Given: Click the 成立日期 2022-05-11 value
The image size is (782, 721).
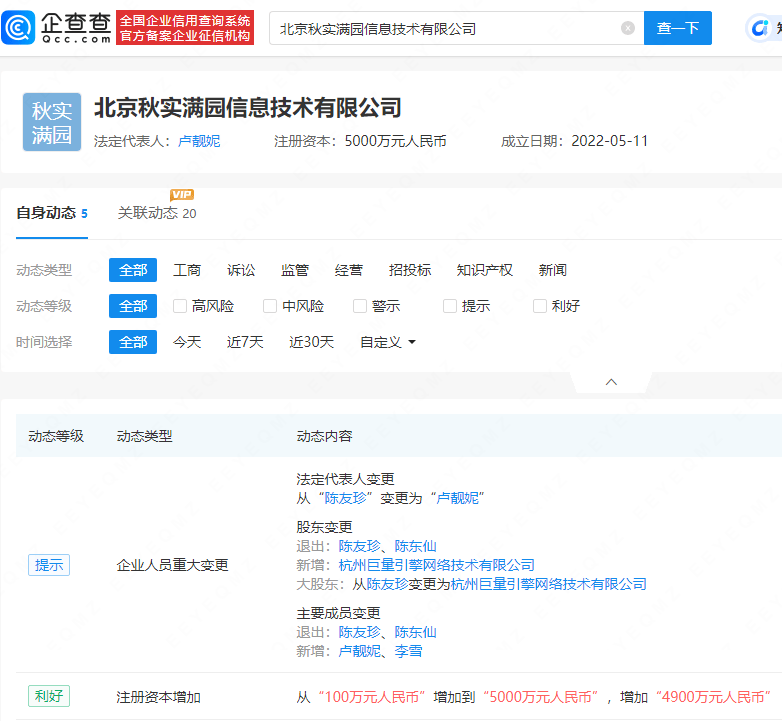Looking at the screenshot, I should [609, 141].
